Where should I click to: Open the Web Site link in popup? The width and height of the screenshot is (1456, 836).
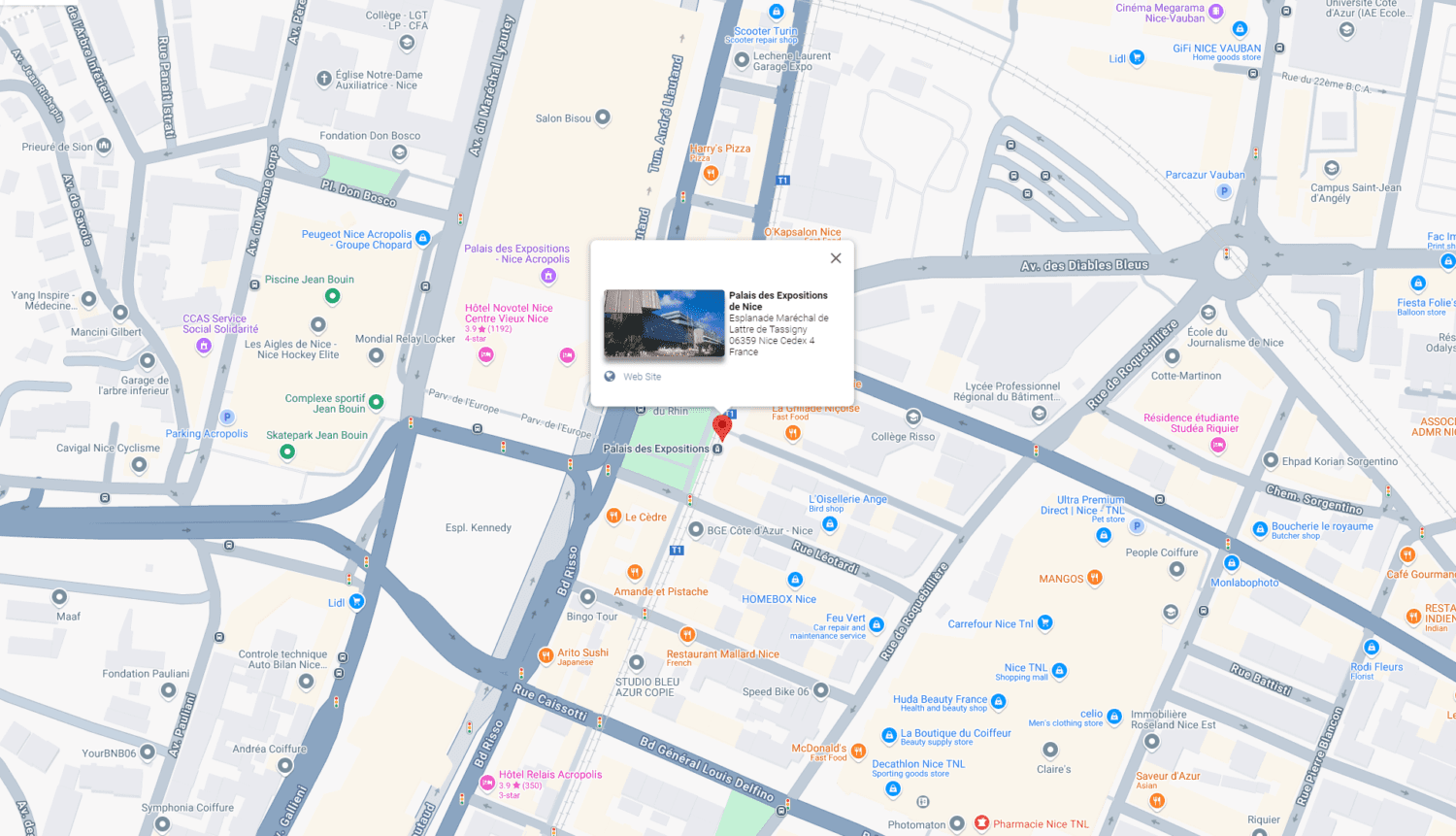click(641, 377)
